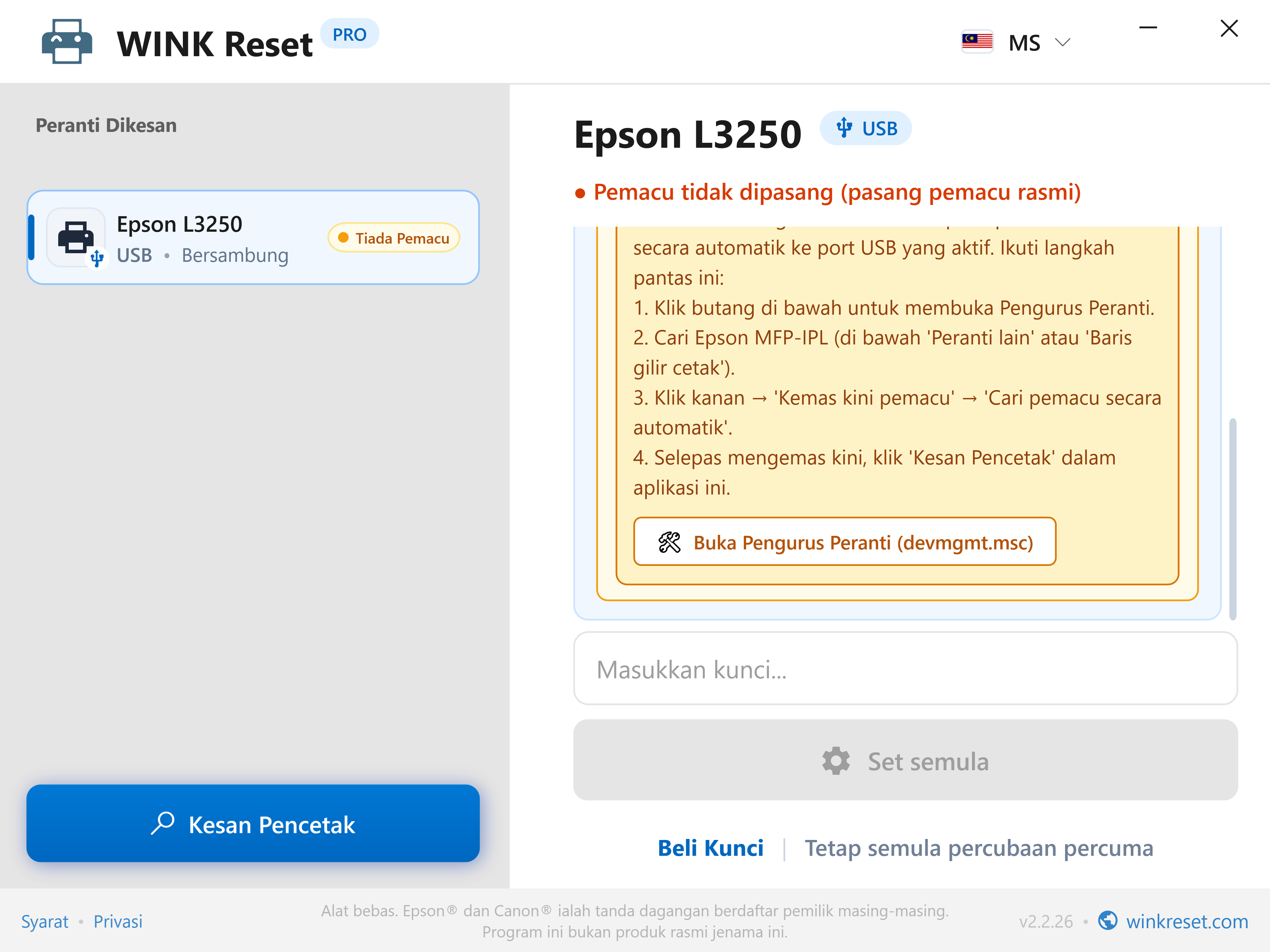Close the WINK Reset window
This screenshot has width=1270, height=952.
coord(1229,27)
